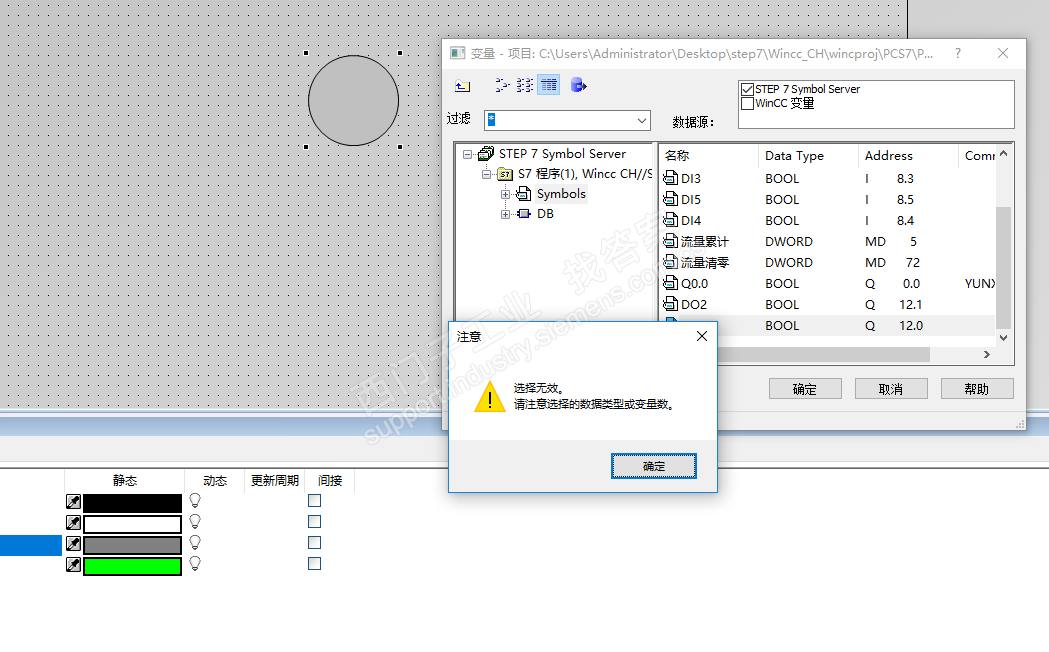Click the white static color swatch
Viewport: 1049px width, 652px height.
click(132, 524)
